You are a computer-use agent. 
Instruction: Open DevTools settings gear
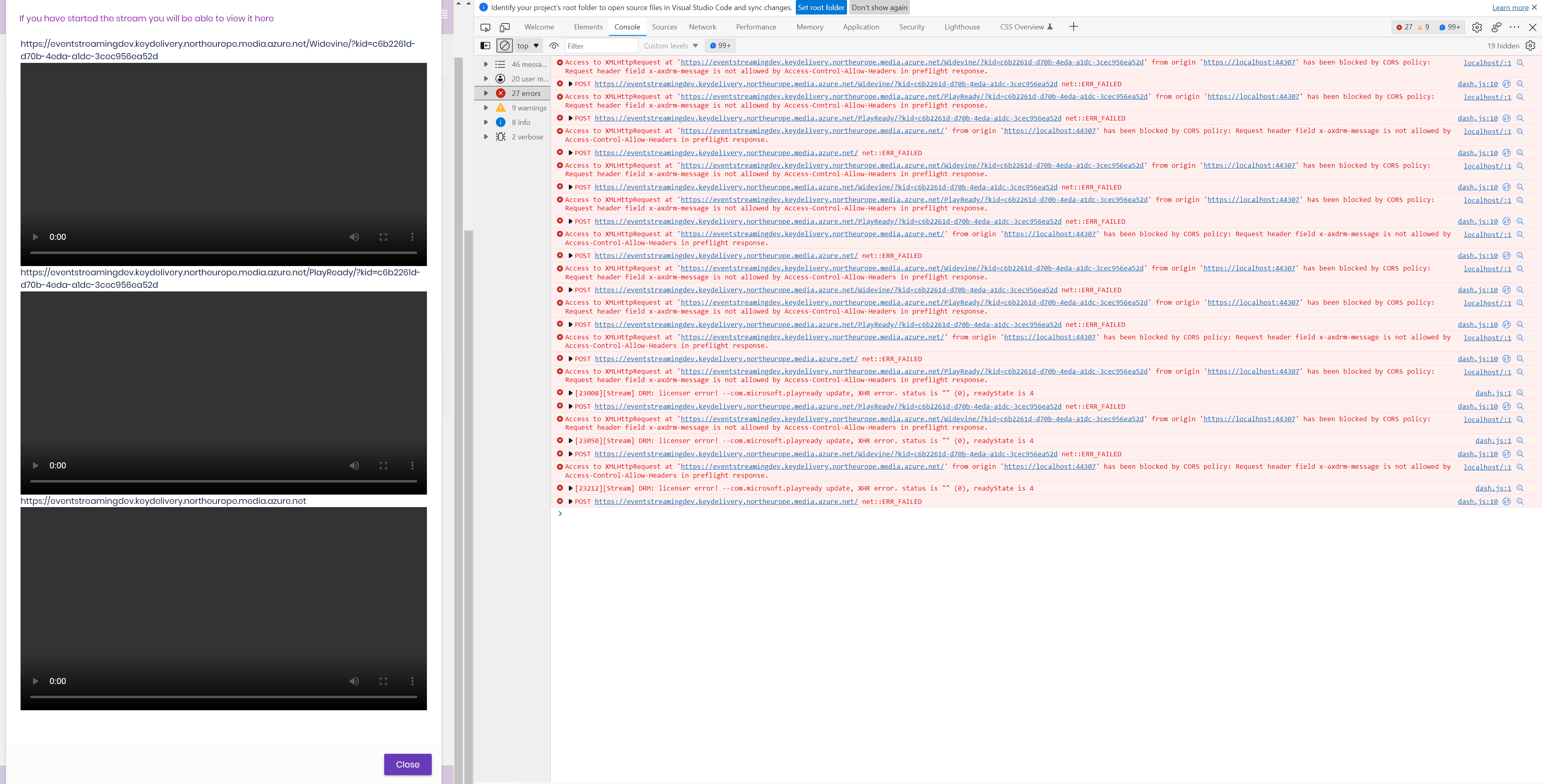(1477, 27)
